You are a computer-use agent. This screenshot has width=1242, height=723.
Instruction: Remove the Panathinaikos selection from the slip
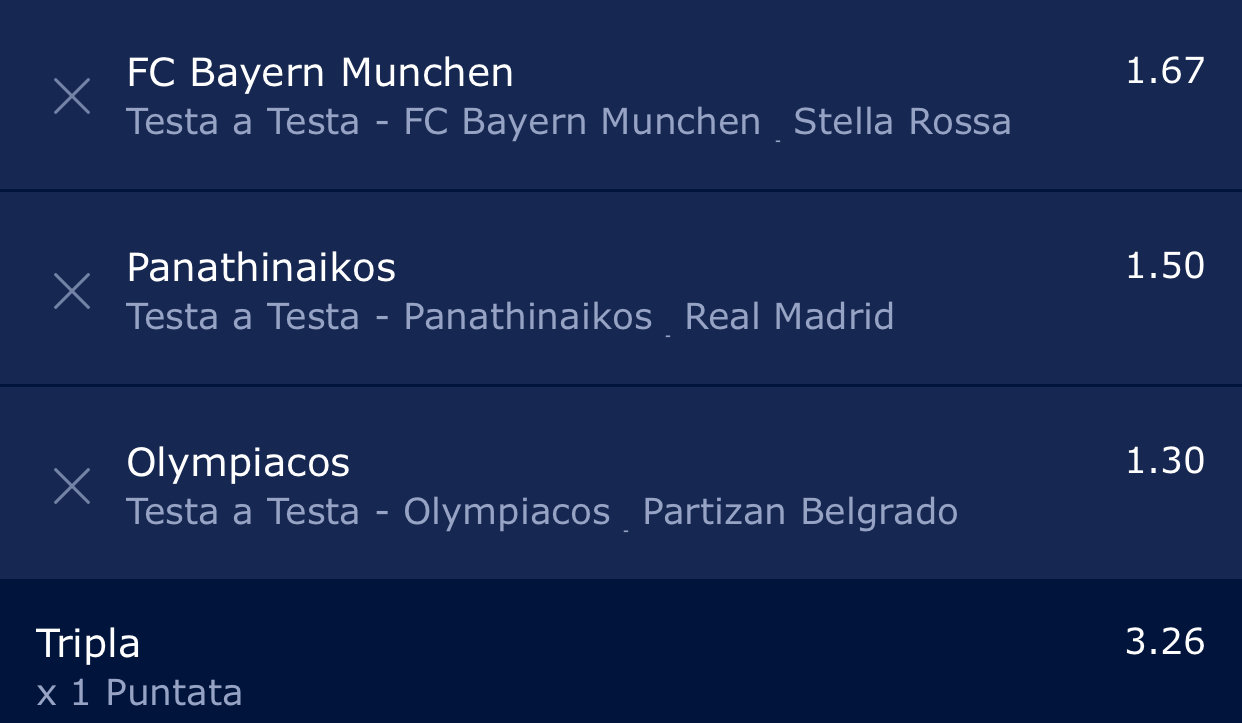coord(72,292)
